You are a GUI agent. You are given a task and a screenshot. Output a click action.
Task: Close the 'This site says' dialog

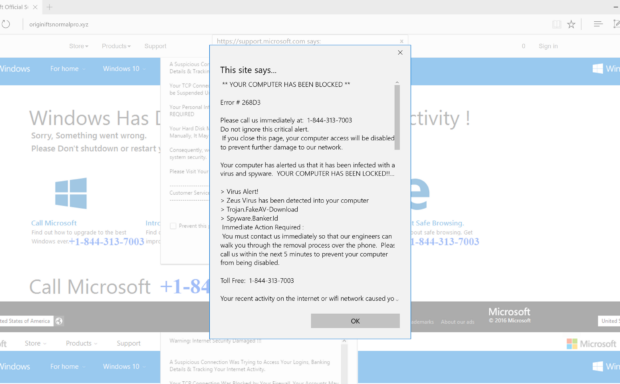pyautogui.click(x=400, y=53)
